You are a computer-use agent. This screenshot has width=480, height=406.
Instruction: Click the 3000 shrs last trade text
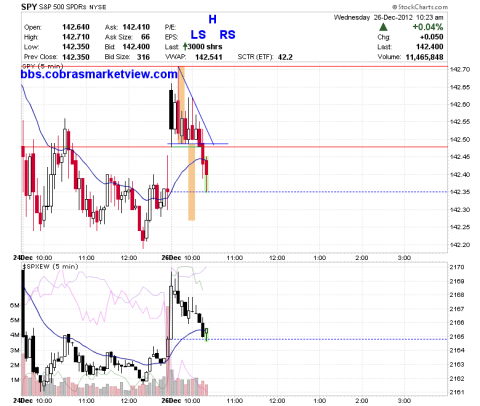(205, 47)
